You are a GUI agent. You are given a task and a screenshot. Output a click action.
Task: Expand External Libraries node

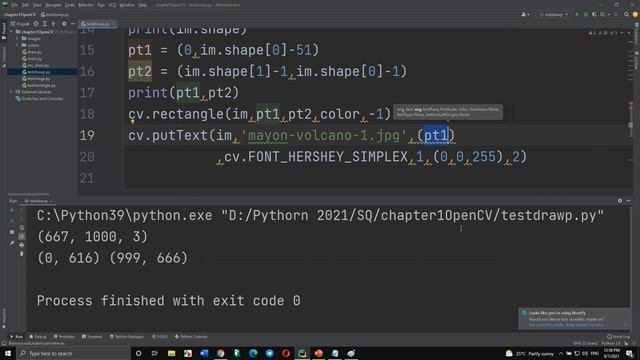click(x=12, y=92)
